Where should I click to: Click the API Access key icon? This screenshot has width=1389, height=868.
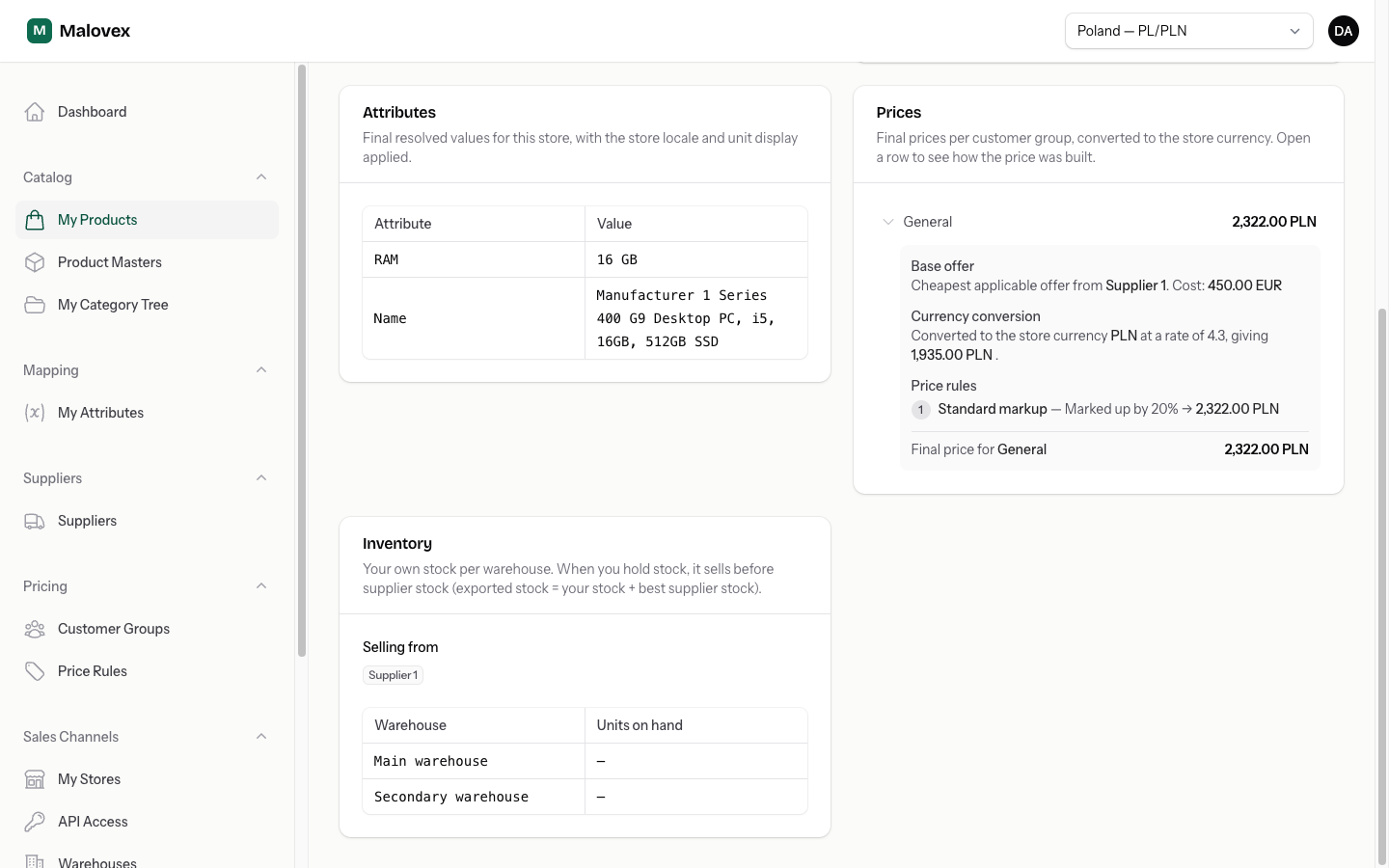pyautogui.click(x=35, y=822)
